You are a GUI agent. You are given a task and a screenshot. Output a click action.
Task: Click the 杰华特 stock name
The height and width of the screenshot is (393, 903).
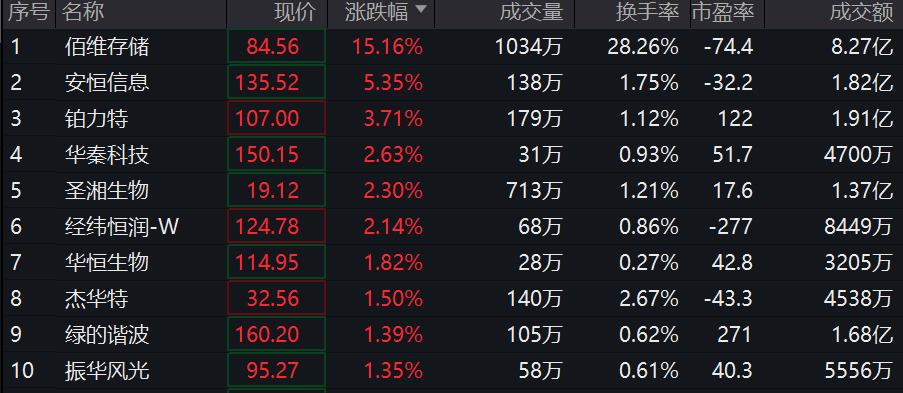[x=96, y=298]
